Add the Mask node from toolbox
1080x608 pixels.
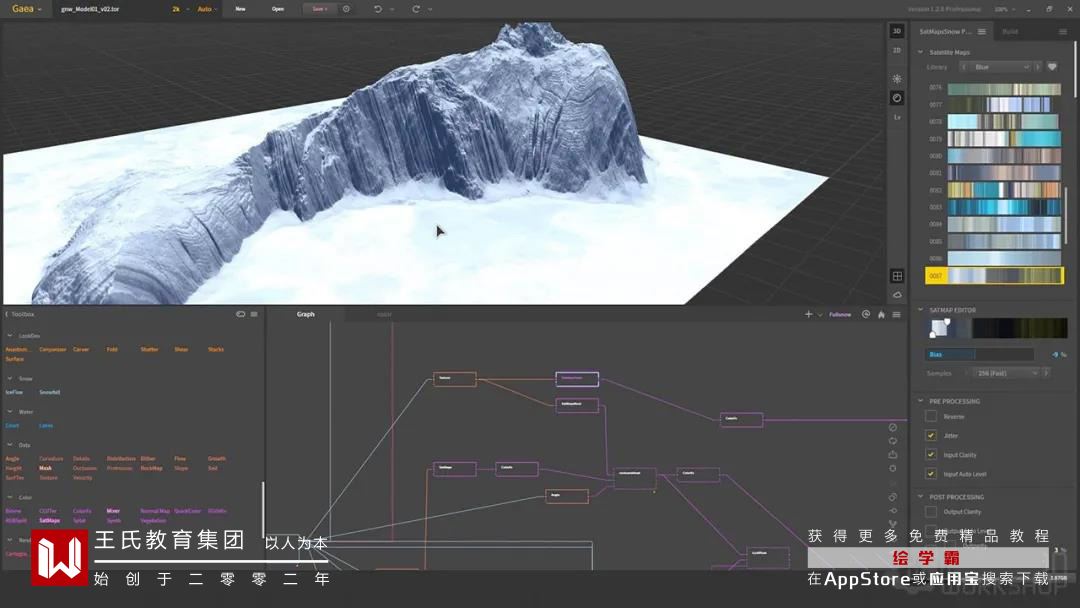pyautogui.click(x=45, y=468)
